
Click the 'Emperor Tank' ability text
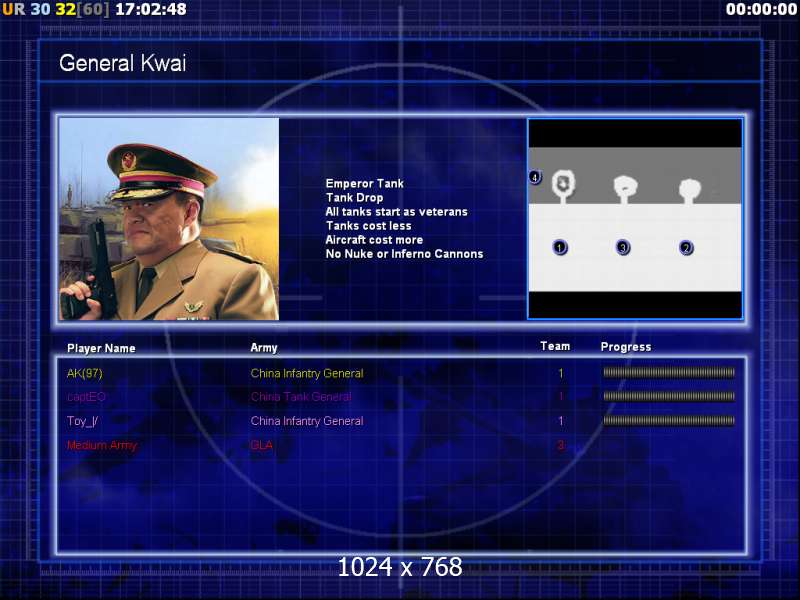pos(364,183)
